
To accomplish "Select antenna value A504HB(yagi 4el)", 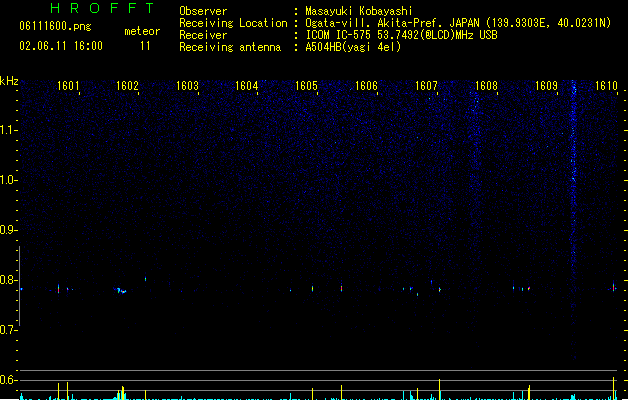I will tap(353, 47).
